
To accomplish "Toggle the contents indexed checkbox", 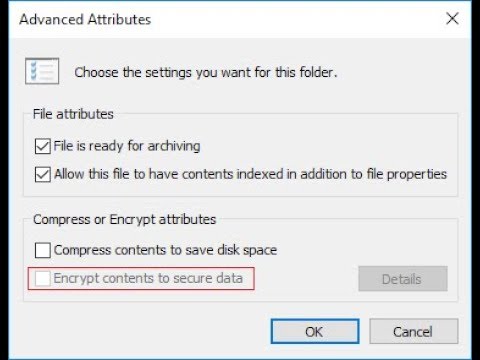I will click(43, 174).
